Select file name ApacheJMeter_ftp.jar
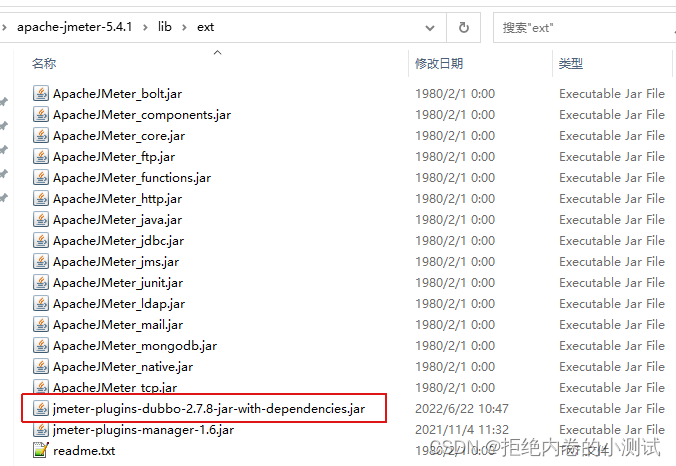Image resolution: width=676 pixels, height=466 pixels. 114,157
